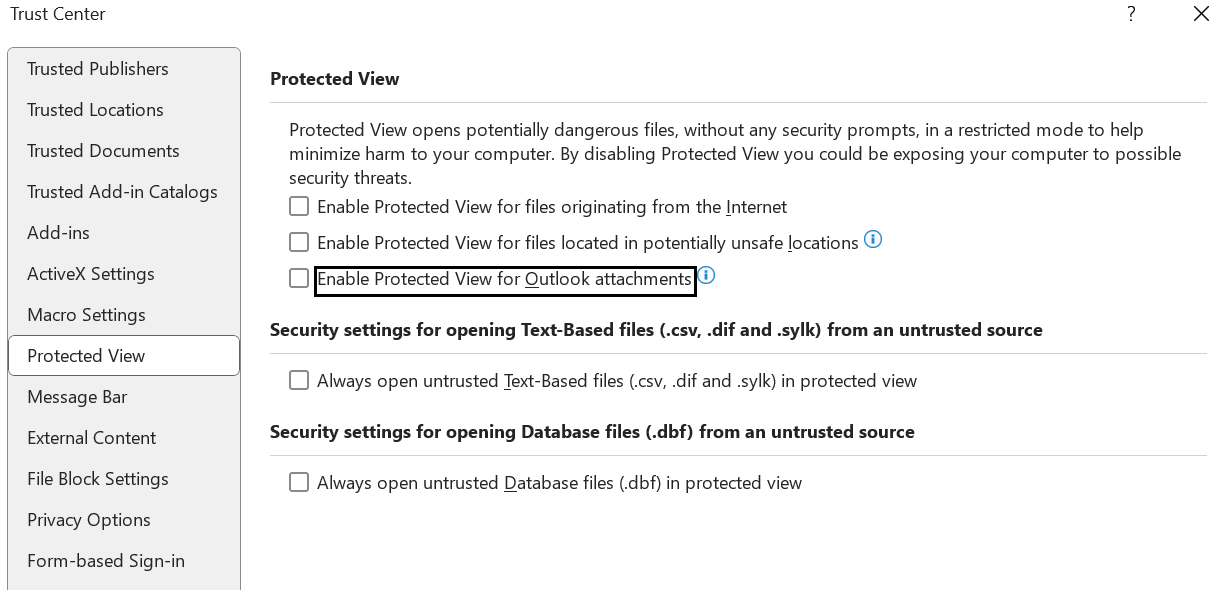Enable untrusted Text-Based files protected view
This screenshot has width=1224, height=590.
click(299, 380)
